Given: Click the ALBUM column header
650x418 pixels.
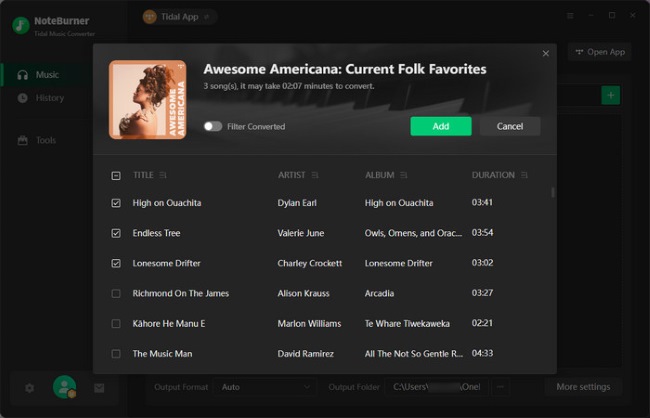Looking at the screenshot, I should (380, 175).
